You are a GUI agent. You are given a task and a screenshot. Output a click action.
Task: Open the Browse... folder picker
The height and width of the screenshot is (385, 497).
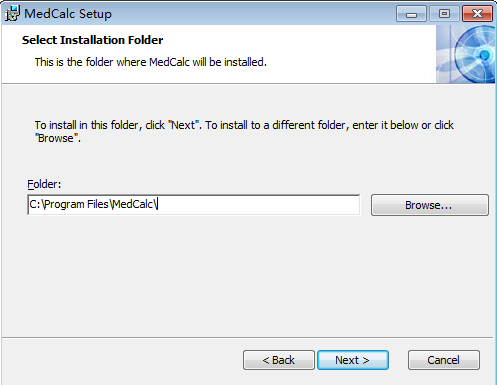pyautogui.click(x=430, y=205)
